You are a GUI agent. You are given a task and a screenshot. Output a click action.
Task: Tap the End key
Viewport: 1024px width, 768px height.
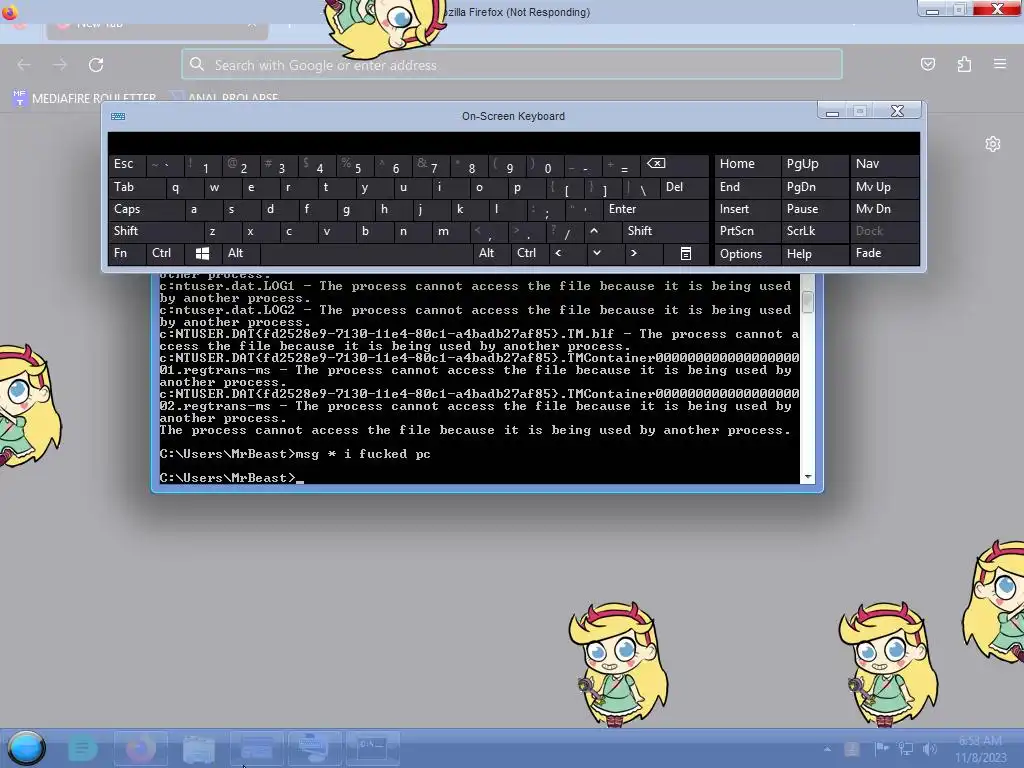[748, 187]
